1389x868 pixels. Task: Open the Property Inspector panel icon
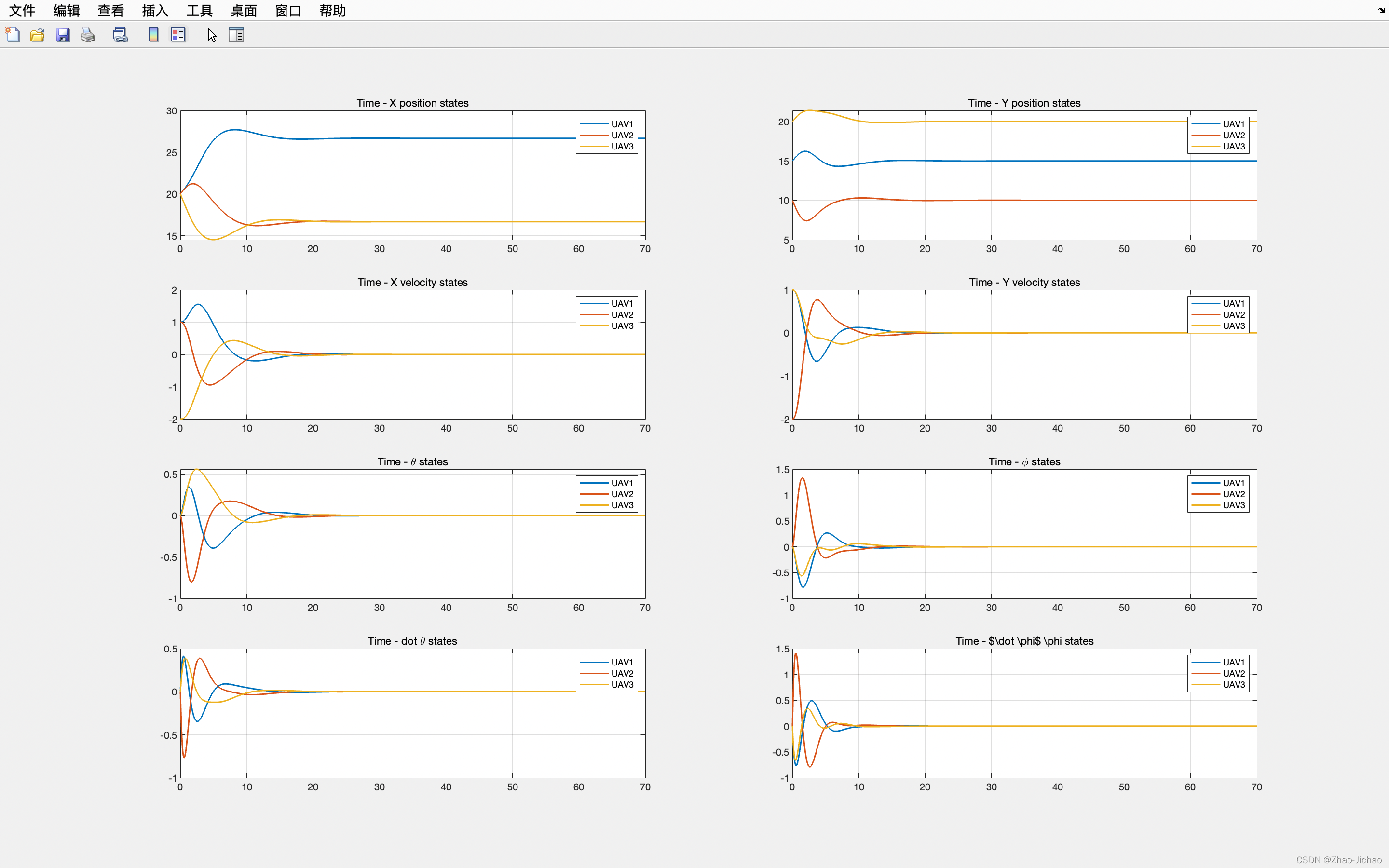[x=236, y=35]
